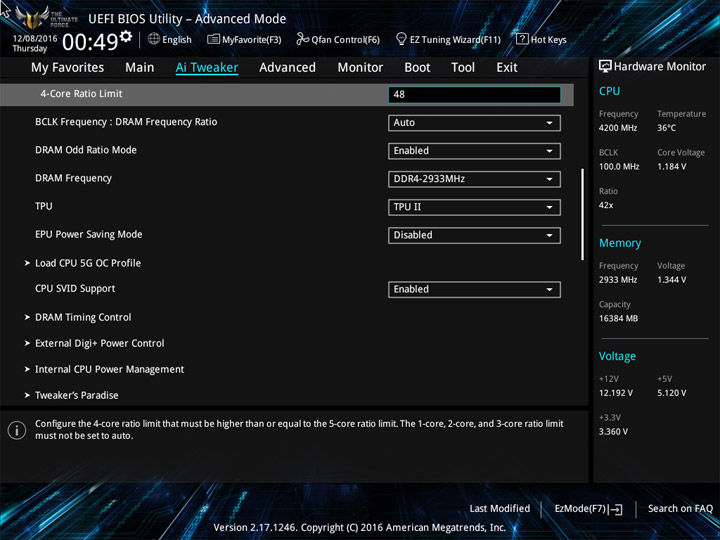Viewport: 720px width, 540px height.
Task: Open the Monitor tab
Action: (x=360, y=68)
